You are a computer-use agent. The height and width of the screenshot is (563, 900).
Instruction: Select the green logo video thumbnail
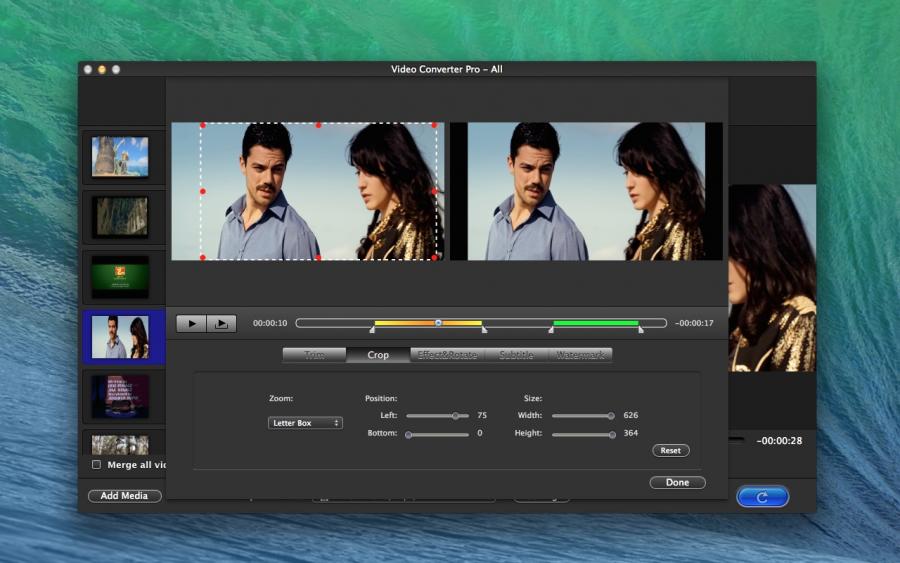[x=121, y=277]
